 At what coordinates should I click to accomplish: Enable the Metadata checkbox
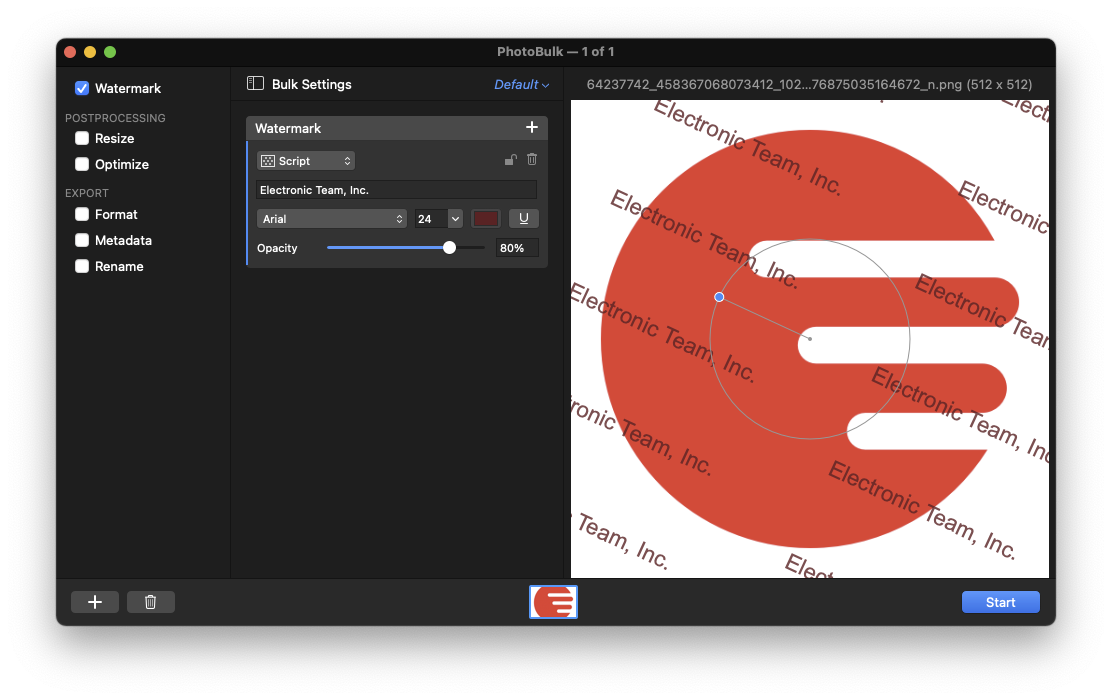click(x=82, y=240)
